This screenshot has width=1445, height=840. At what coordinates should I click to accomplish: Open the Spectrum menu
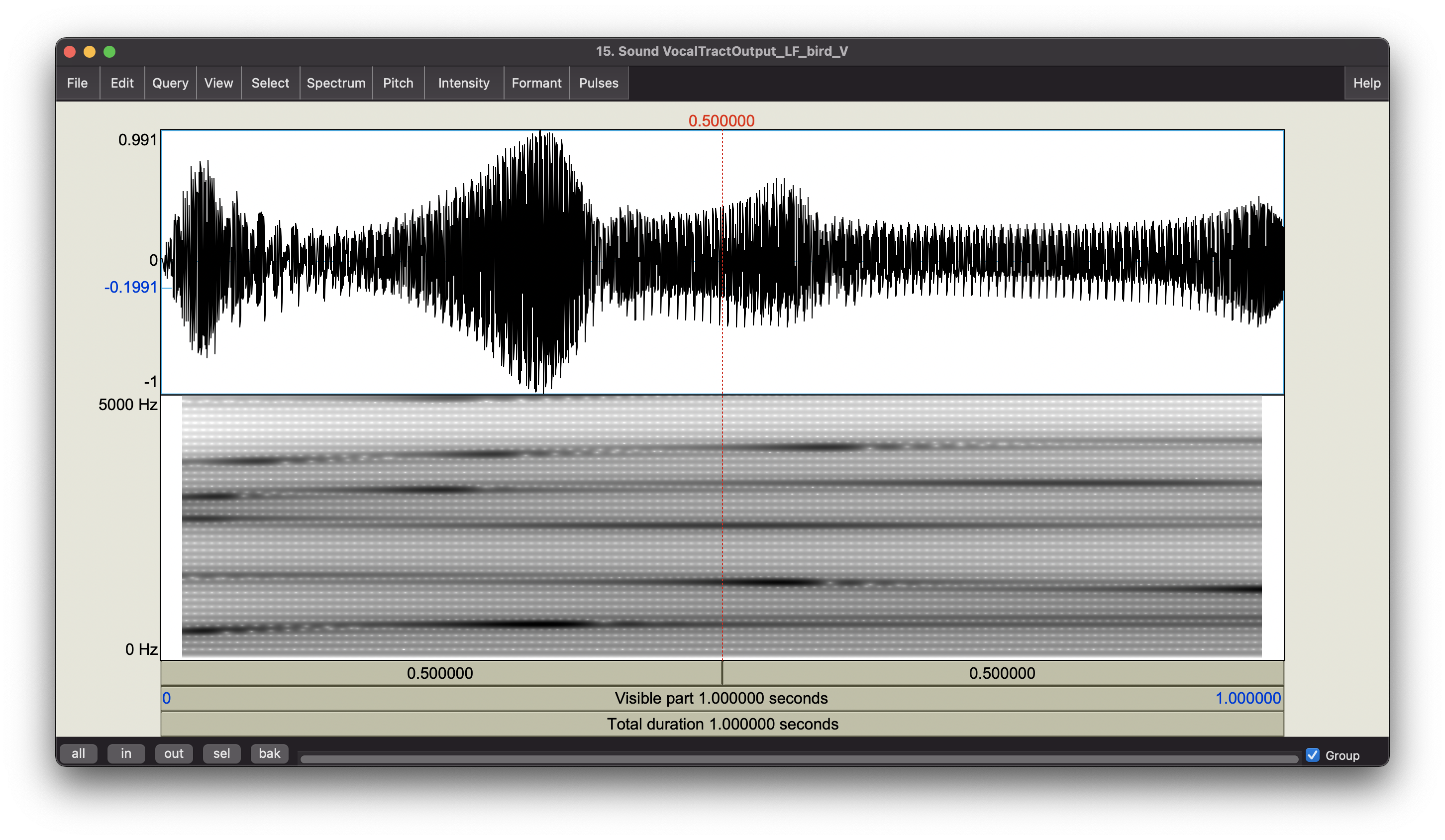click(x=335, y=83)
